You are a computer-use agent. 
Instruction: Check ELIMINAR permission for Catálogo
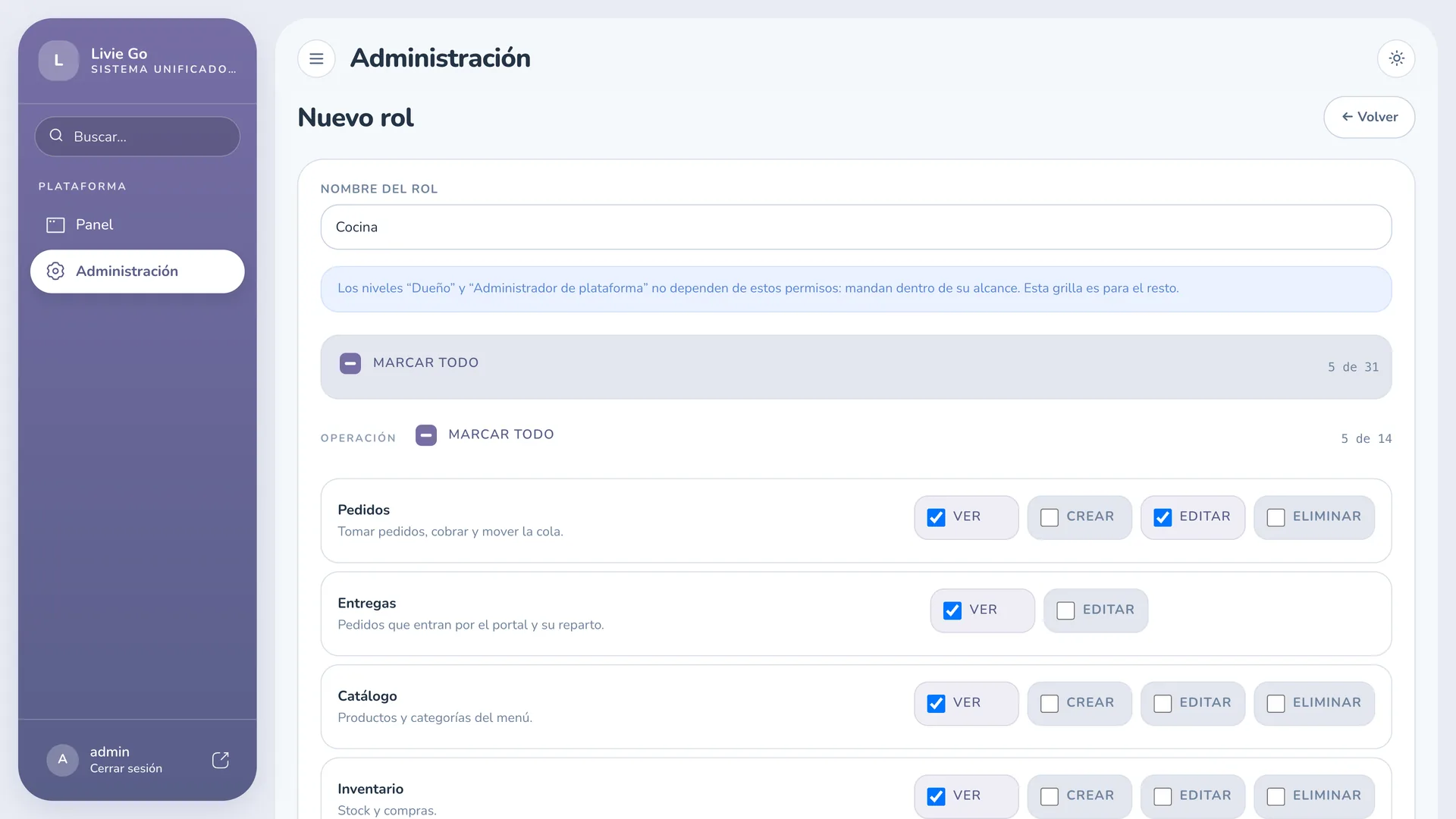tap(1276, 704)
